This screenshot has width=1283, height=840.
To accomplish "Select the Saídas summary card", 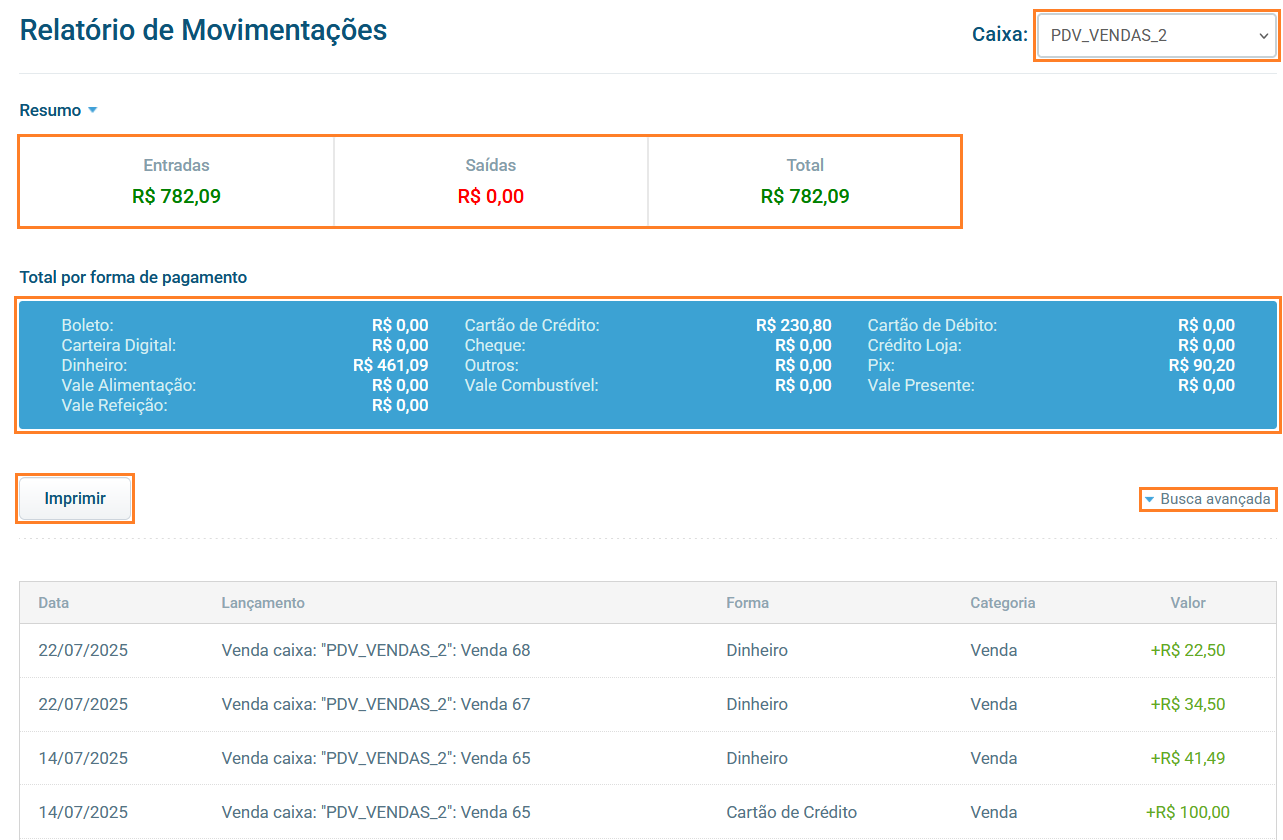I will point(490,181).
